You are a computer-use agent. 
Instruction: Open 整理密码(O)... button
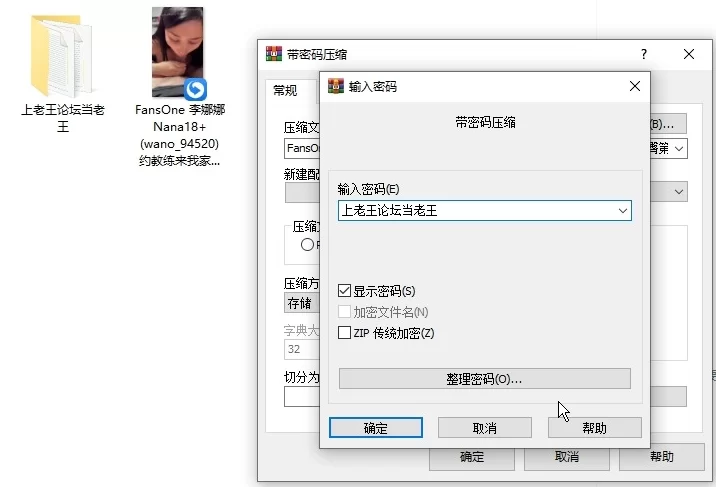coord(485,379)
